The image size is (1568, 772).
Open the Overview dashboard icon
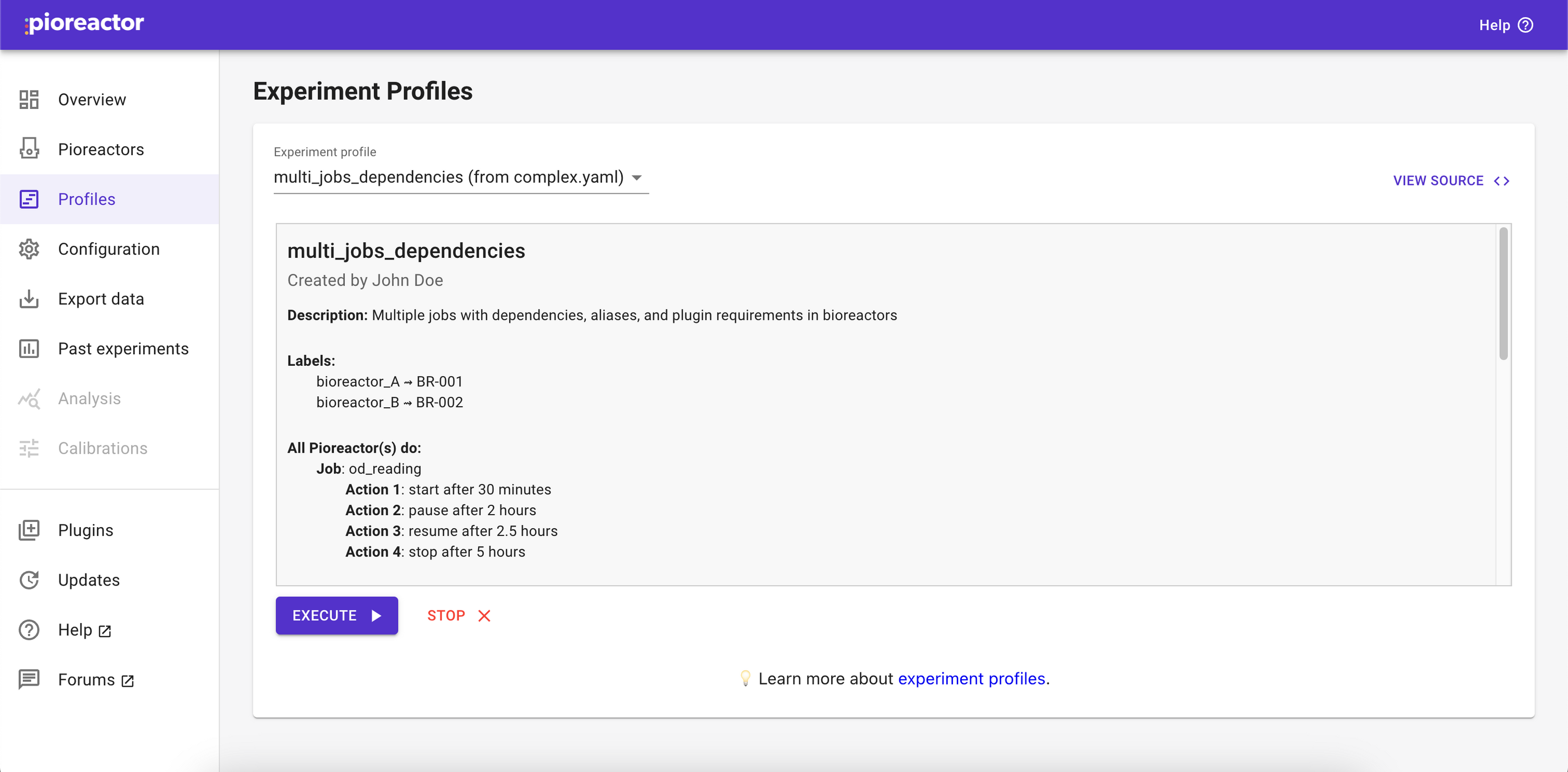click(x=29, y=99)
